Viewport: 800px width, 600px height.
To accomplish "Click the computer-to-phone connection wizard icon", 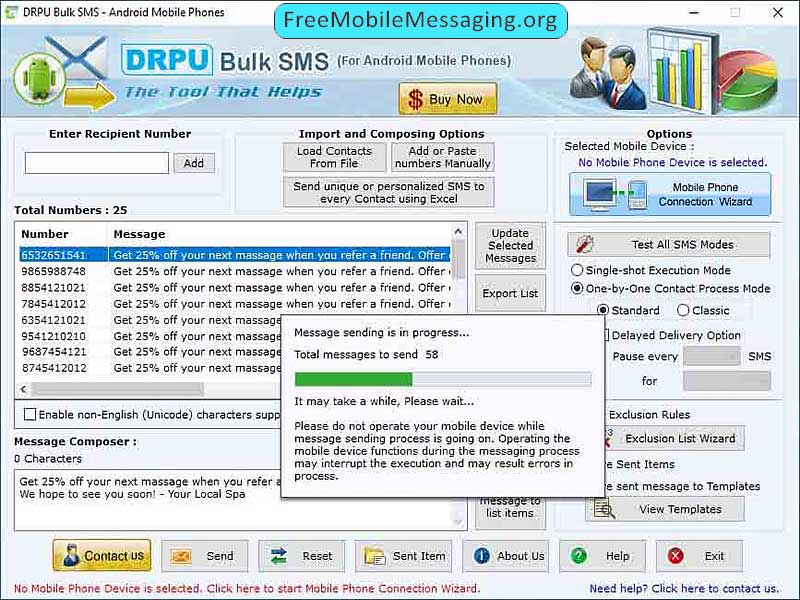I will point(616,194).
